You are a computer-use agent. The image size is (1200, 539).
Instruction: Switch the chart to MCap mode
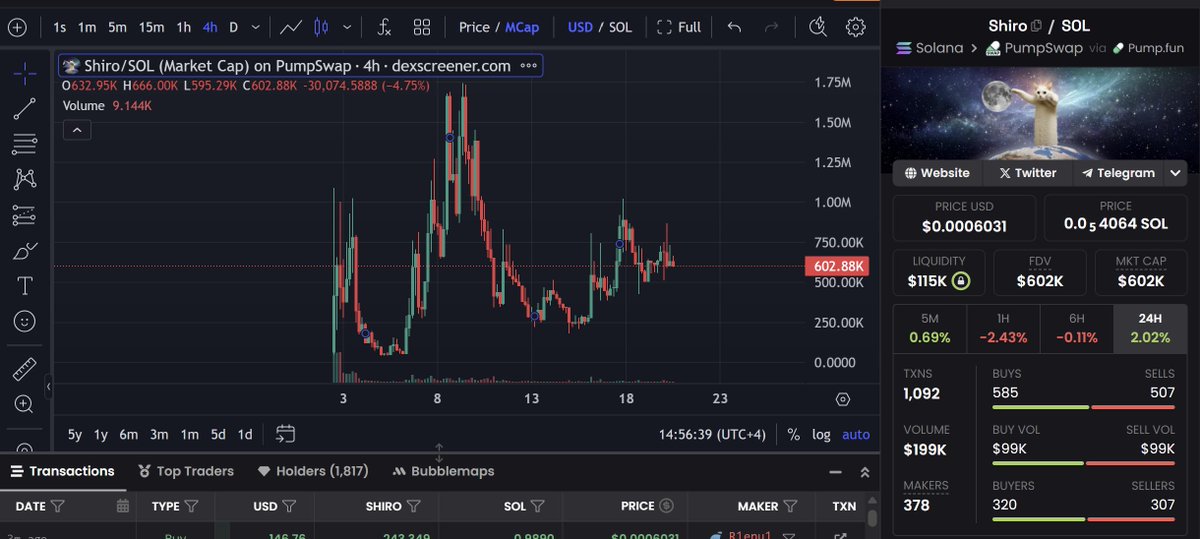521,27
